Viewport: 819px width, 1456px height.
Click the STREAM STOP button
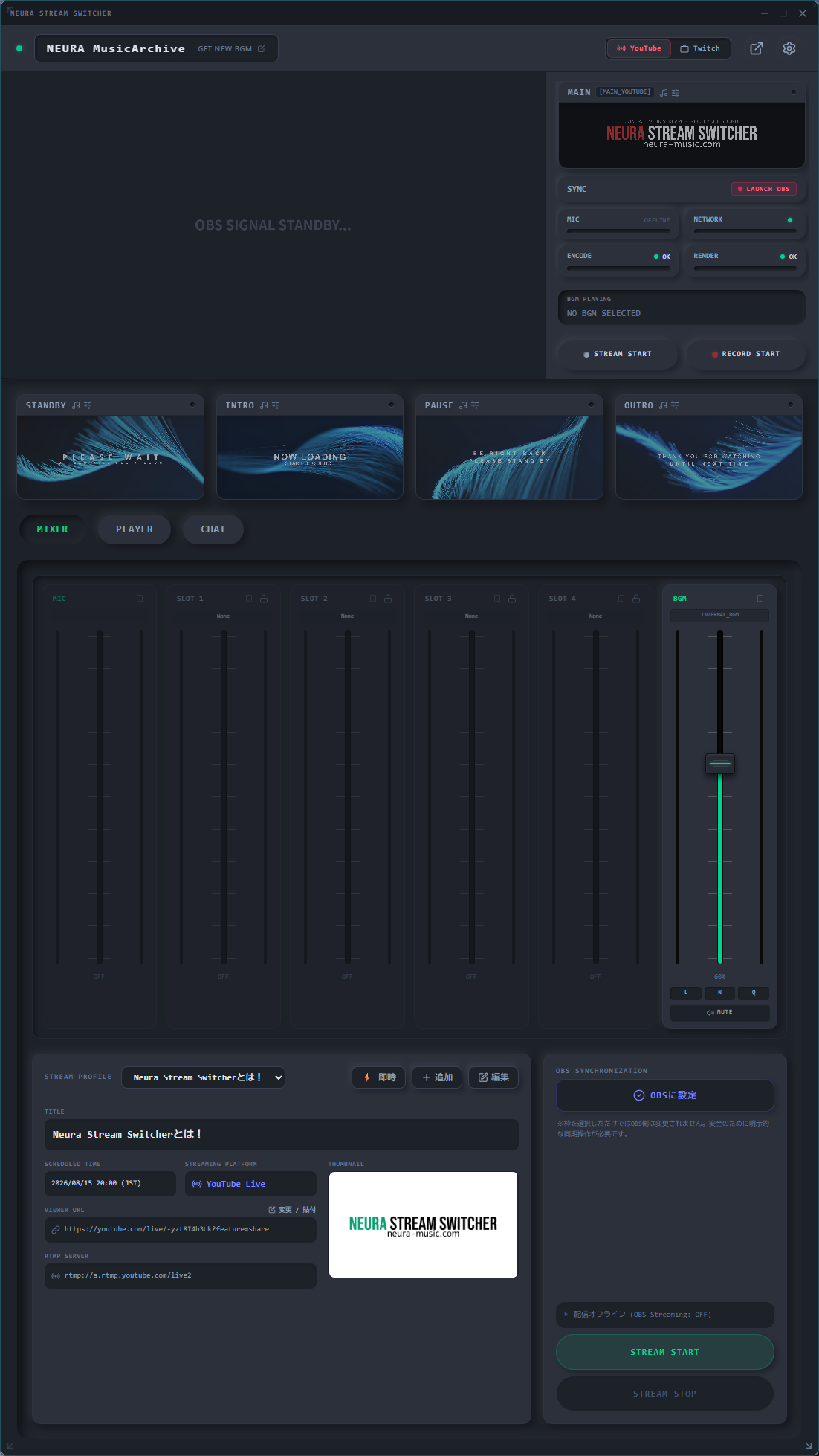[x=664, y=1394]
